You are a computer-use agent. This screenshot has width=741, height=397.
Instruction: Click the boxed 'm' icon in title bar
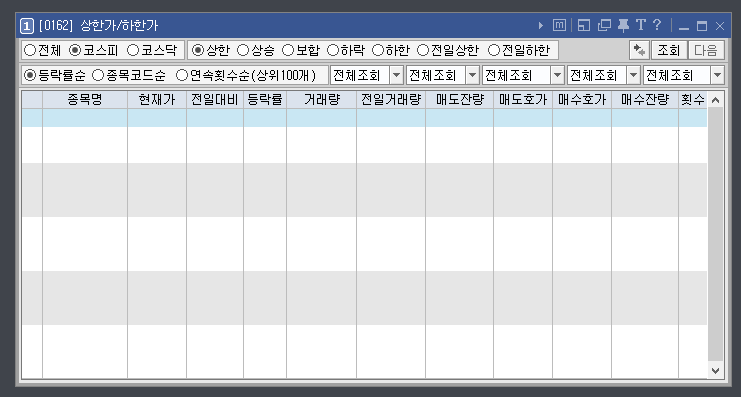click(x=560, y=26)
